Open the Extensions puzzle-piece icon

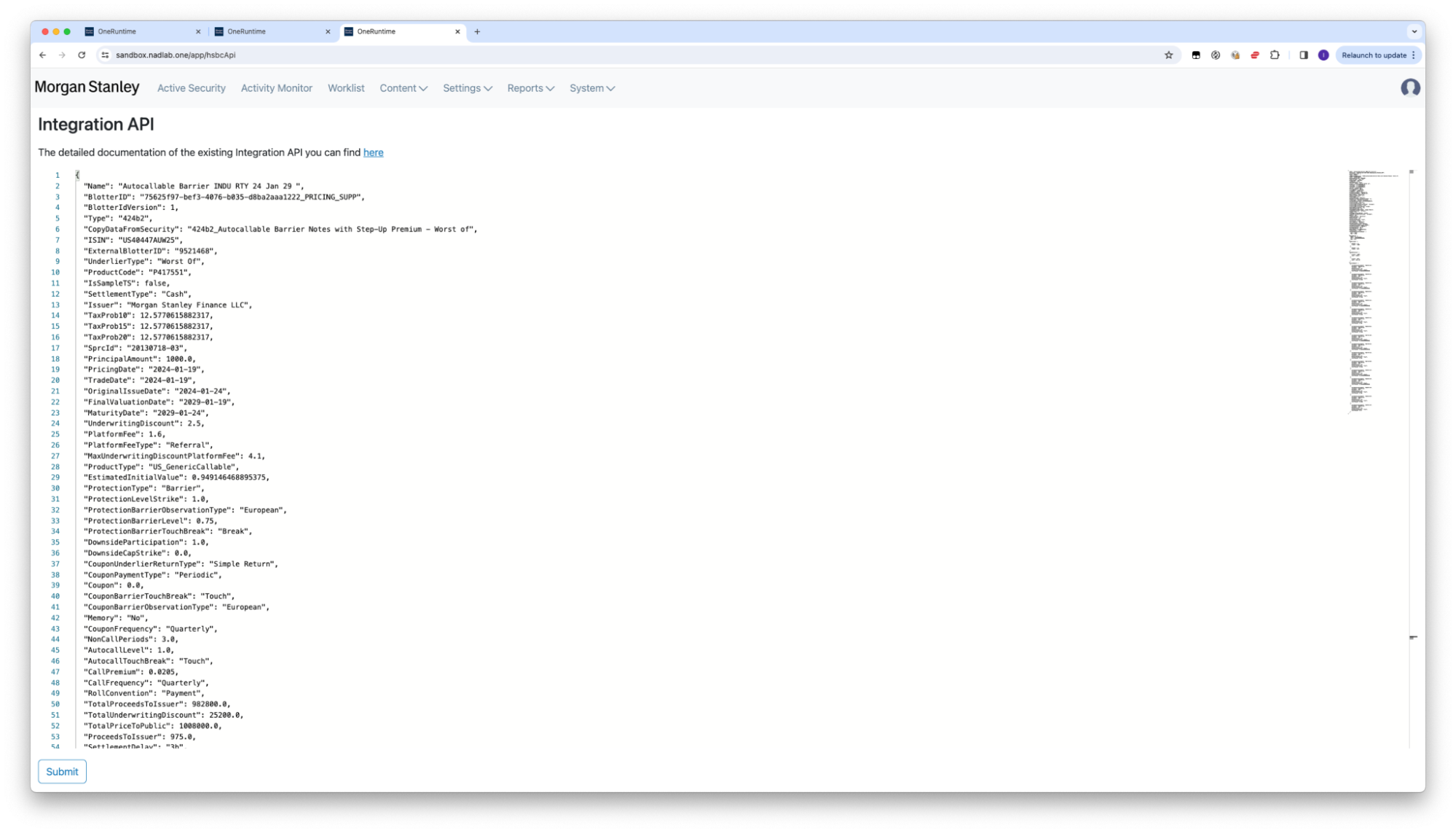pos(1275,55)
